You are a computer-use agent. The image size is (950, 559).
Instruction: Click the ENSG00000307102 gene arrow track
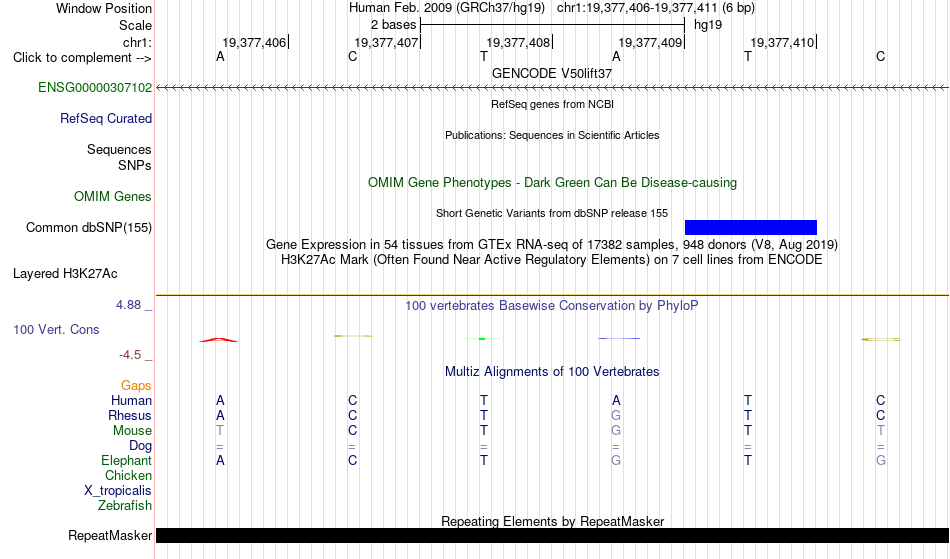point(553,88)
